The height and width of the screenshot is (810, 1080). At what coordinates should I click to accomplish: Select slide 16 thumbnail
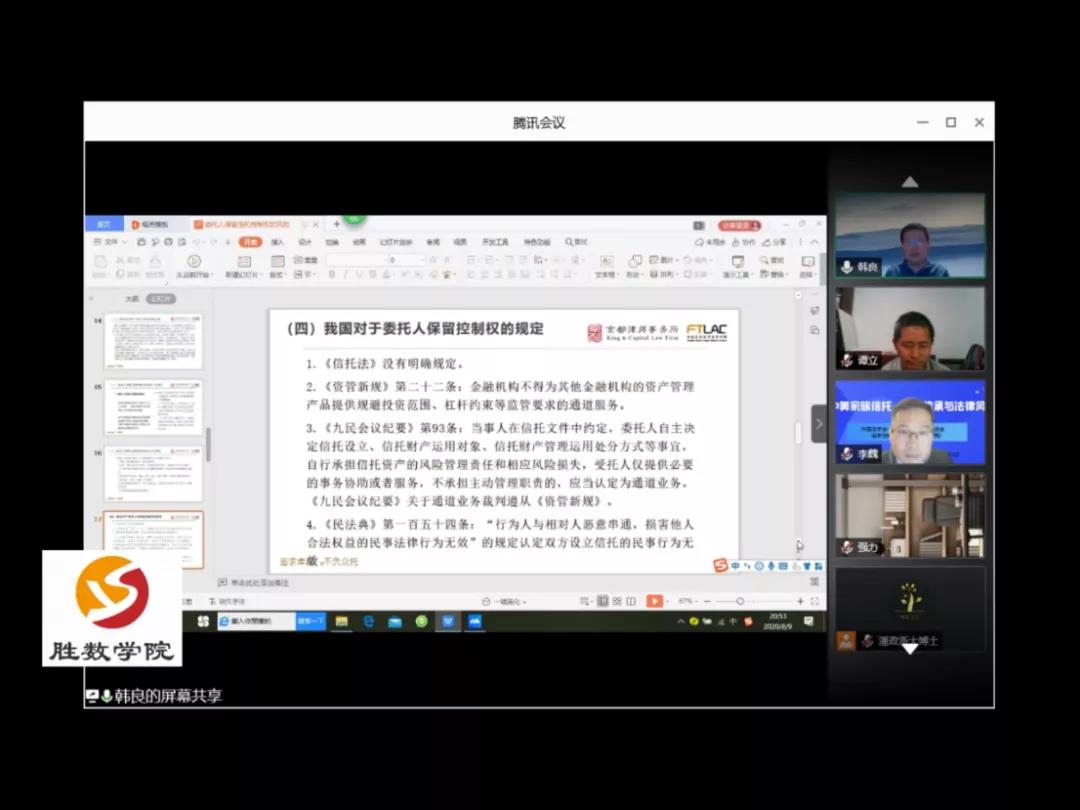(154, 473)
